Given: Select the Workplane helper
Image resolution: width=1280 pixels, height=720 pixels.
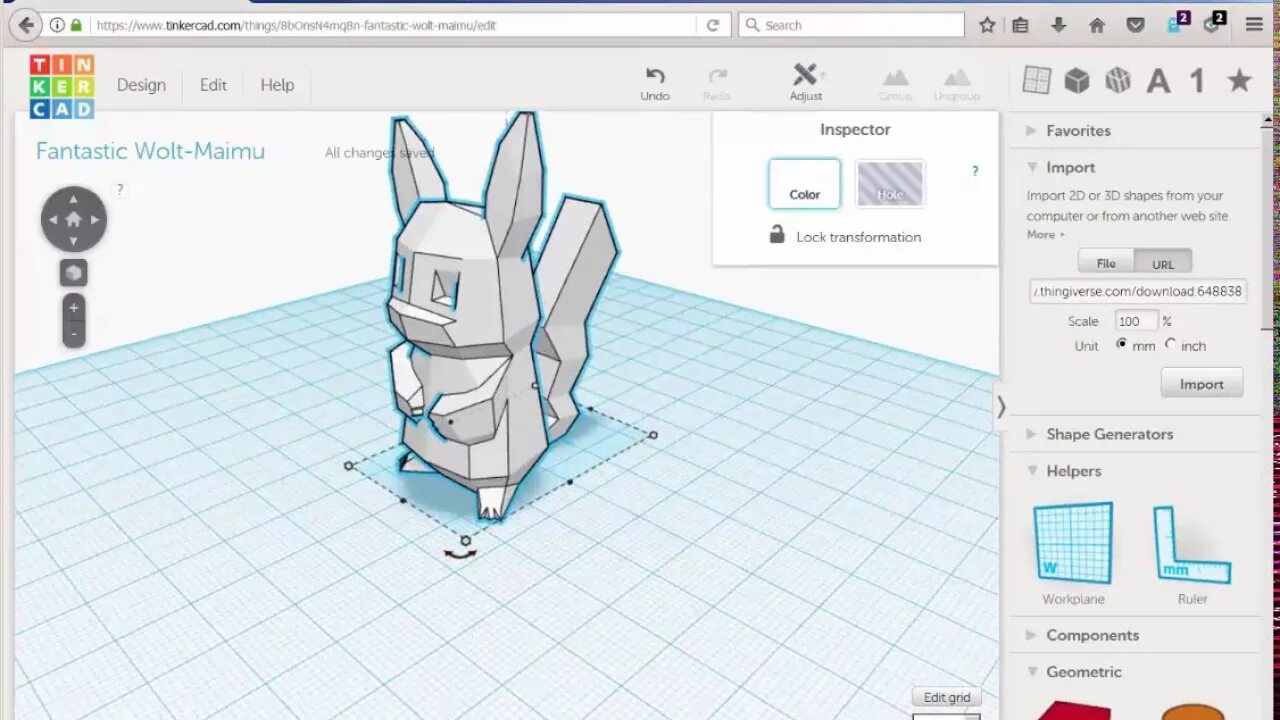Looking at the screenshot, I should click(x=1073, y=553).
